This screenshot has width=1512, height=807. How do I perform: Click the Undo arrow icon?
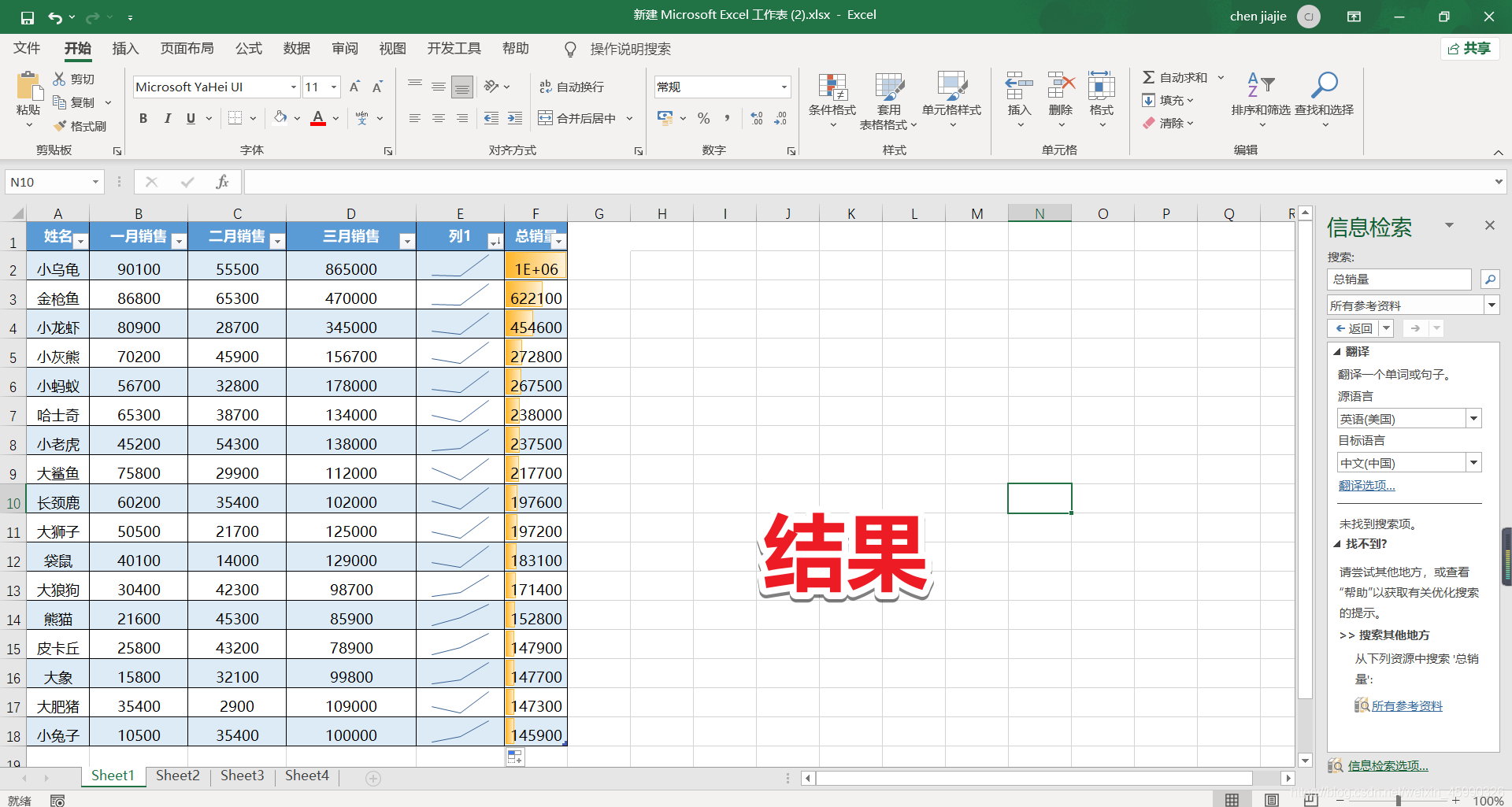[x=54, y=17]
